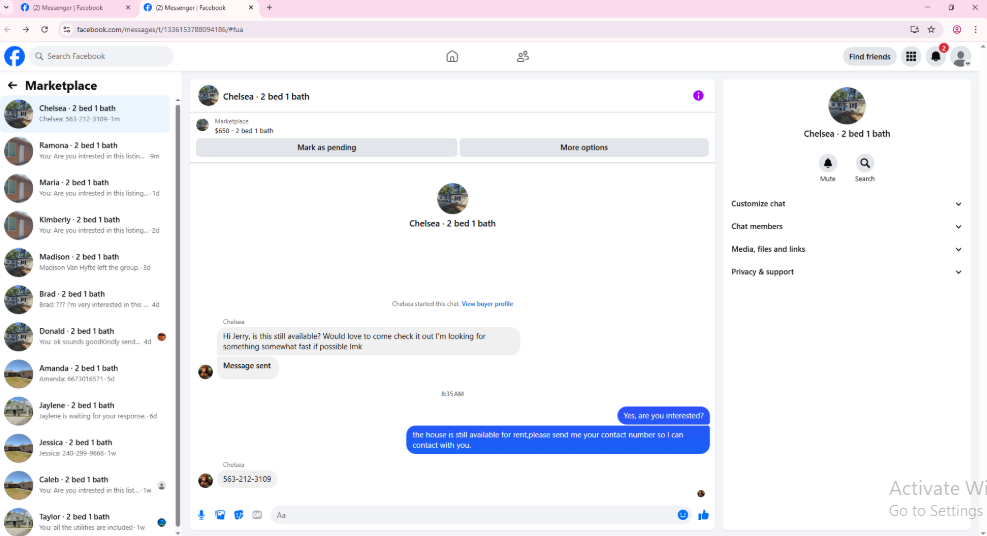
Task: Click the More options button
Action: pos(584,147)
